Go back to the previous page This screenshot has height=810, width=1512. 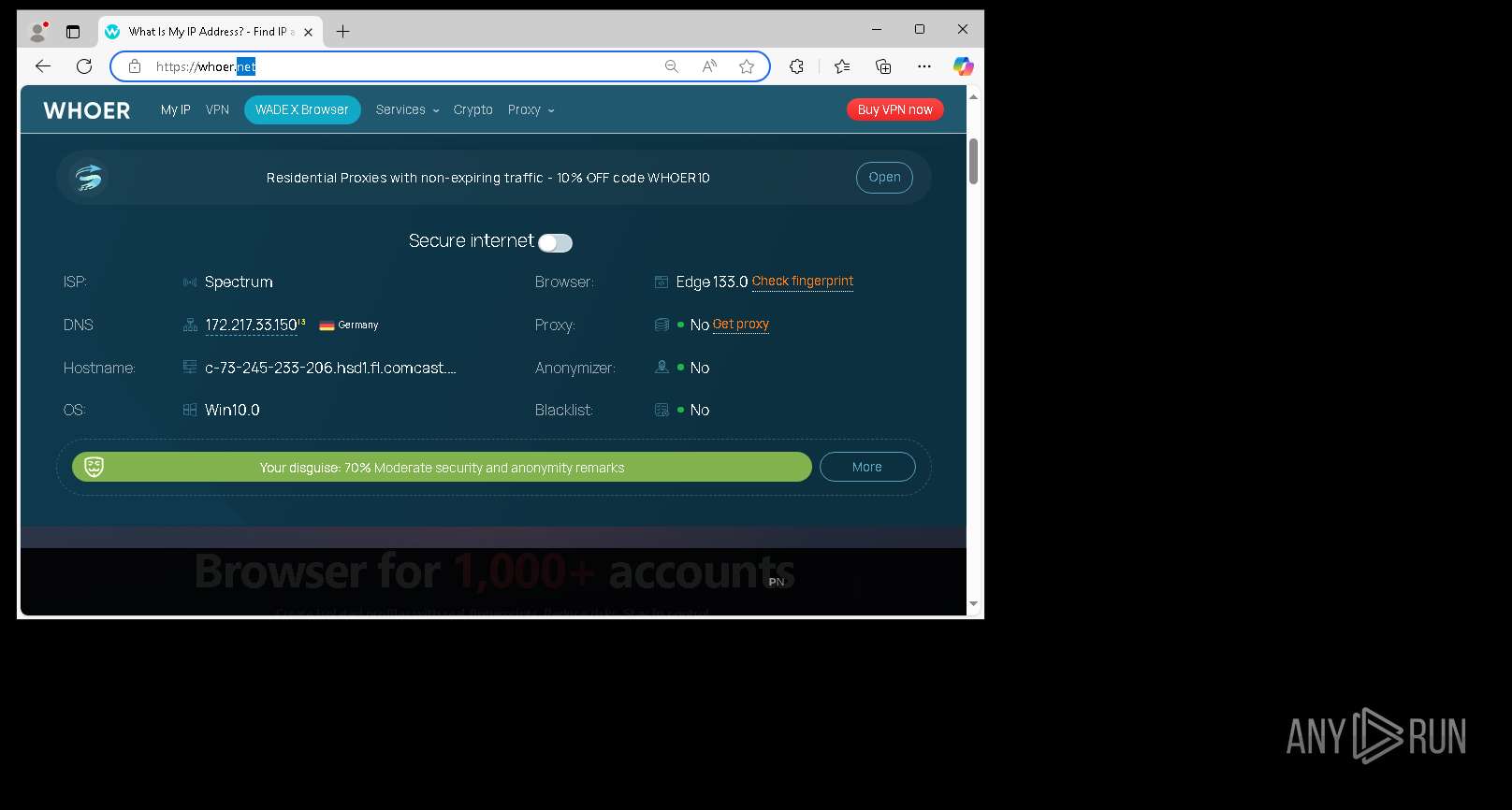click(x=43, y=66)
